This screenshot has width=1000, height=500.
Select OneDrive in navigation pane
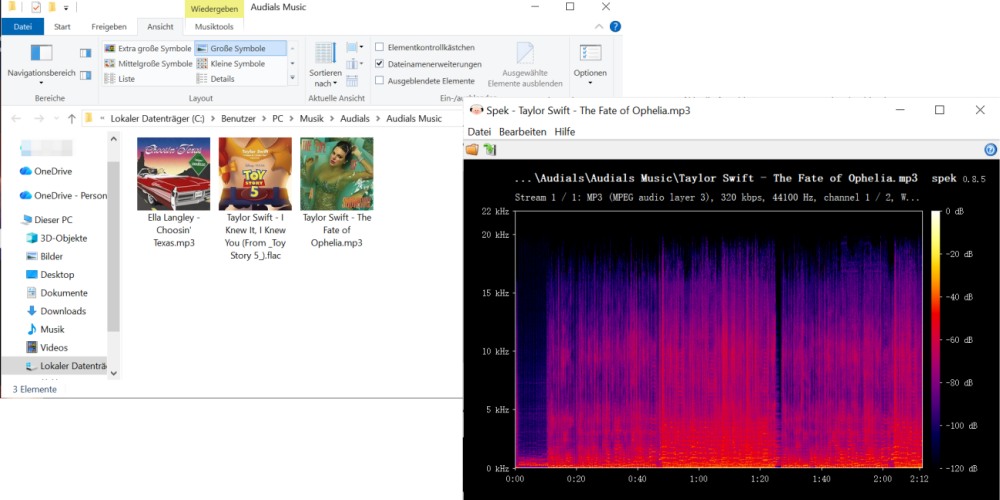tap(46, 171)
